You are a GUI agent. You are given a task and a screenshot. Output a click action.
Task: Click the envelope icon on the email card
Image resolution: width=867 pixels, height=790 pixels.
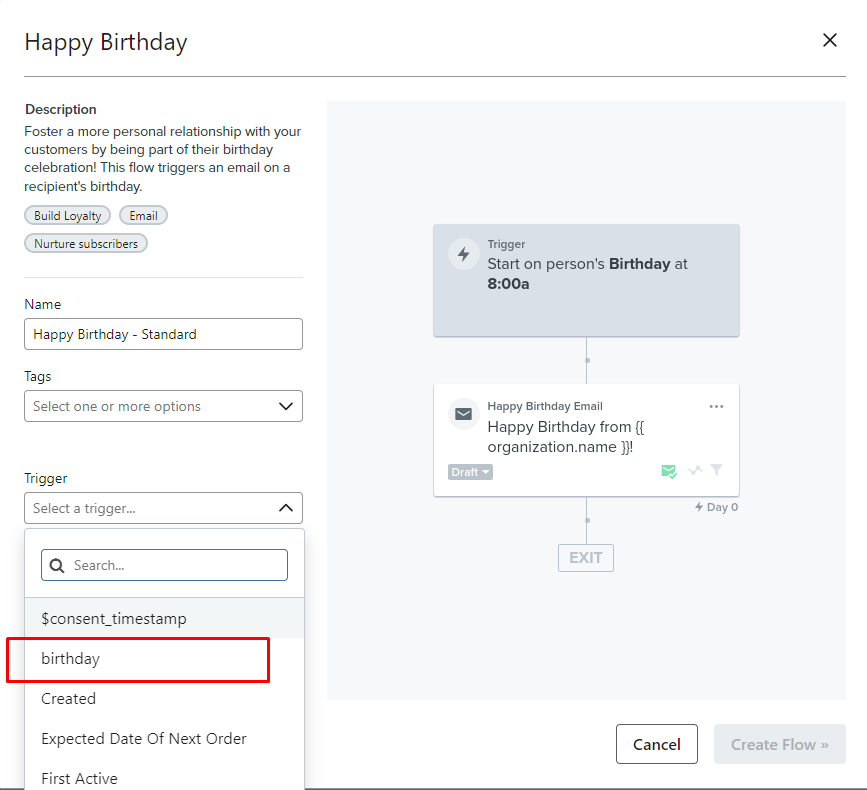click(463, 413)
